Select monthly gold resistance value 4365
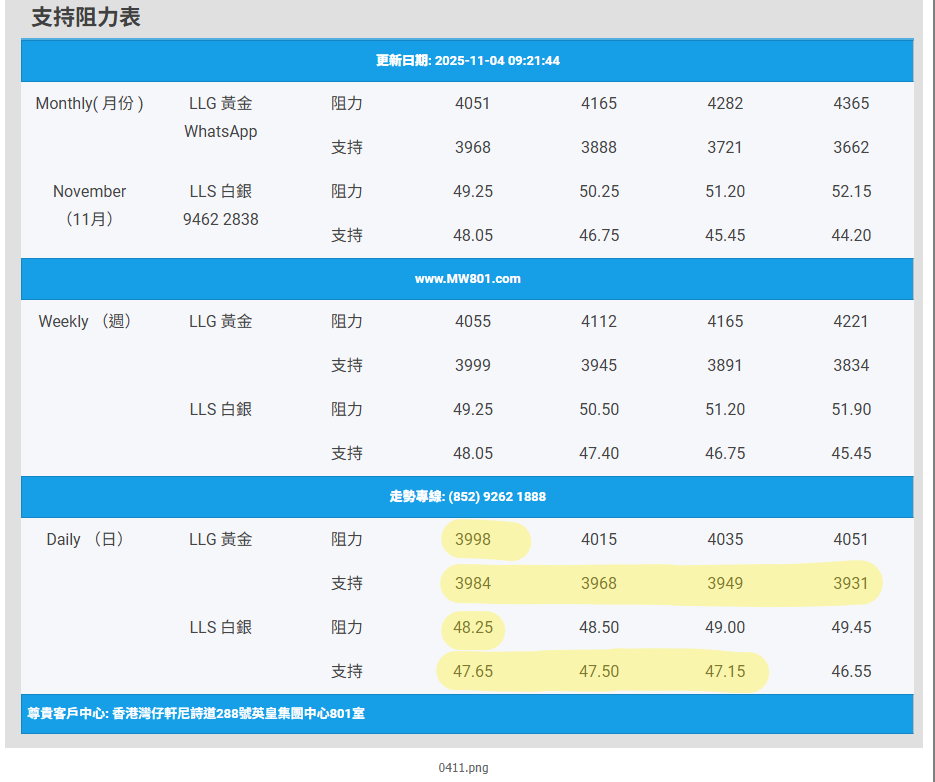935x782 pixels. (851, 104)
